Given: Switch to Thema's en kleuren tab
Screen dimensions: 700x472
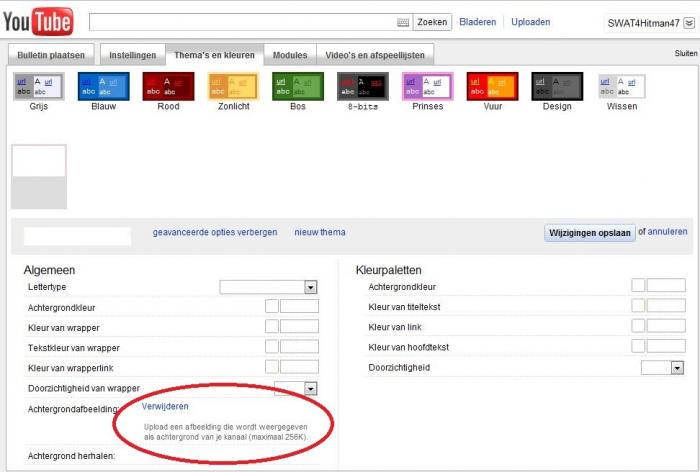Looking at the screenshot, I should pos(214,55).
